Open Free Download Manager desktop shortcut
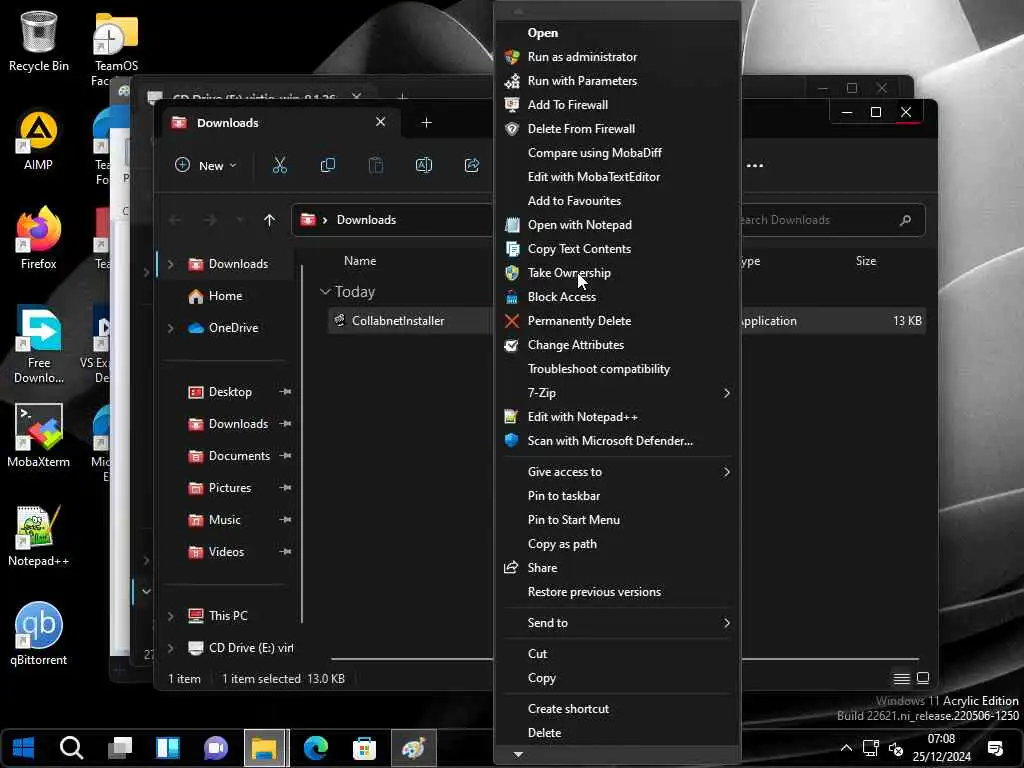This screenshot has width=1024, height=768. point(39,345)
